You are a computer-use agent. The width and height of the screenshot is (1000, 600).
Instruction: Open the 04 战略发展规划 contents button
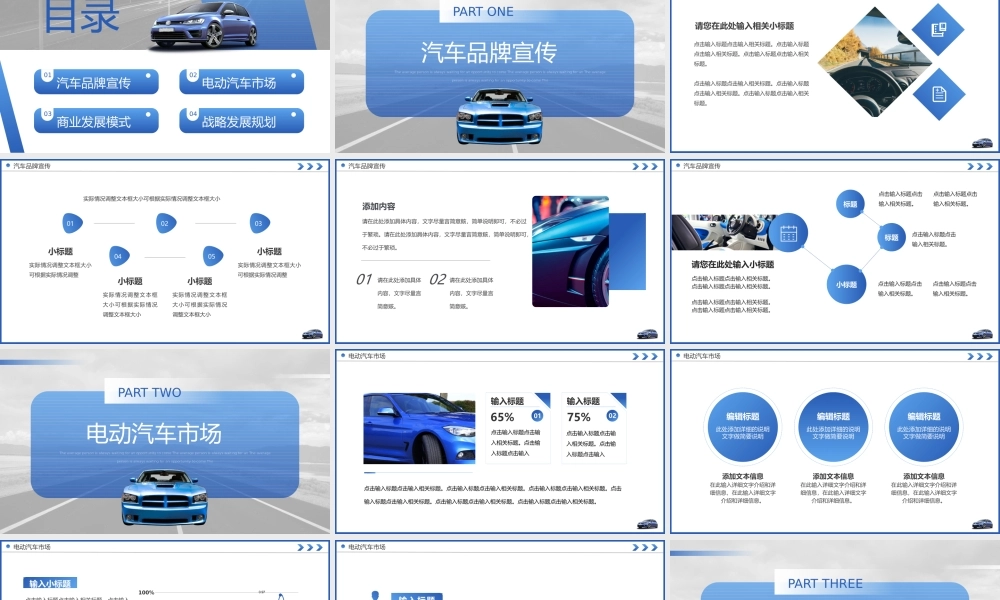242,121
